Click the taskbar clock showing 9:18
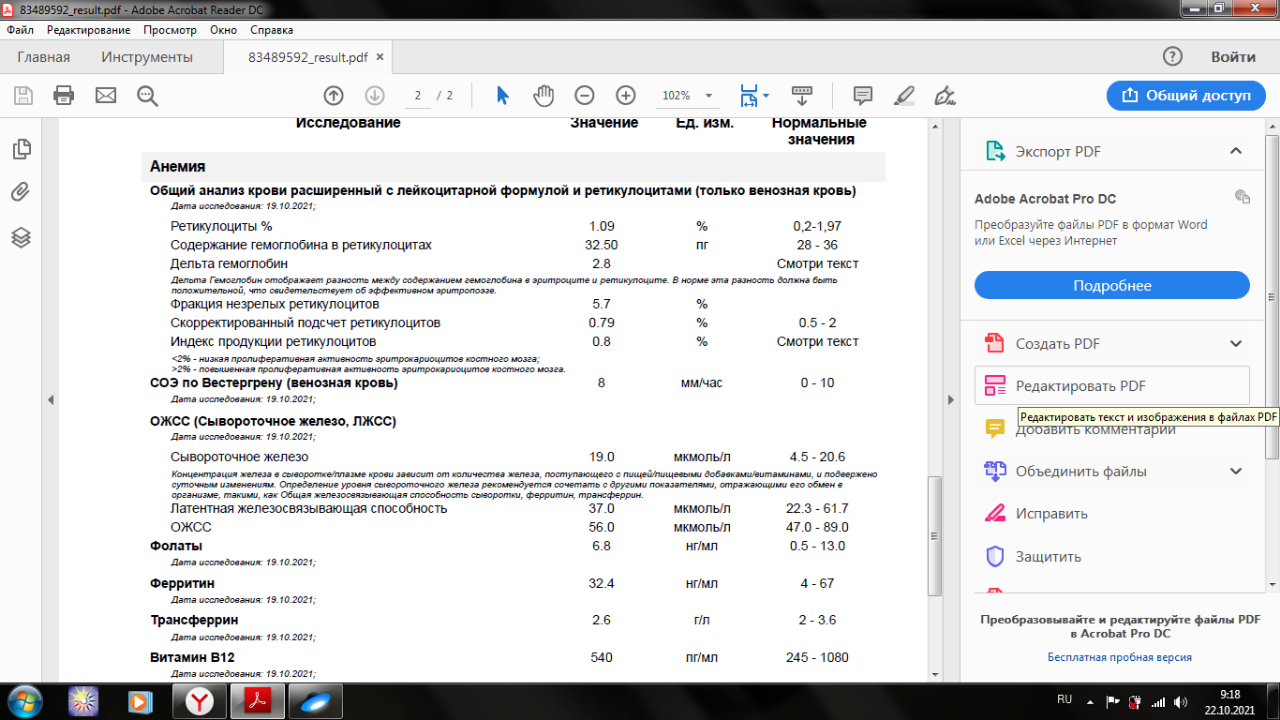The width and height of the screenshot is (1280, 720). (x=1230, y=694)
